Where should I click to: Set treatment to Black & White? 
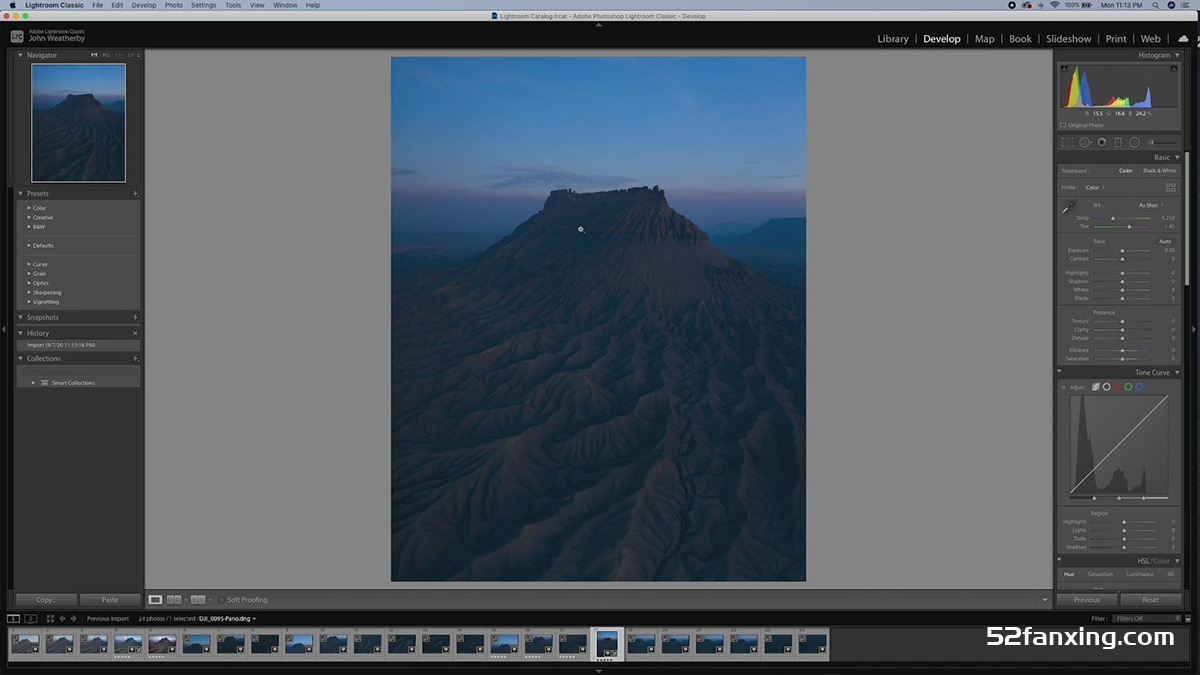pos(1159,171)
